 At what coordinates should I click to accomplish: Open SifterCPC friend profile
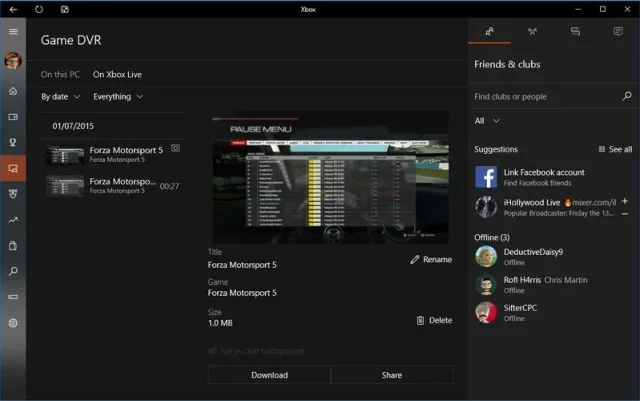coord(553,313)
